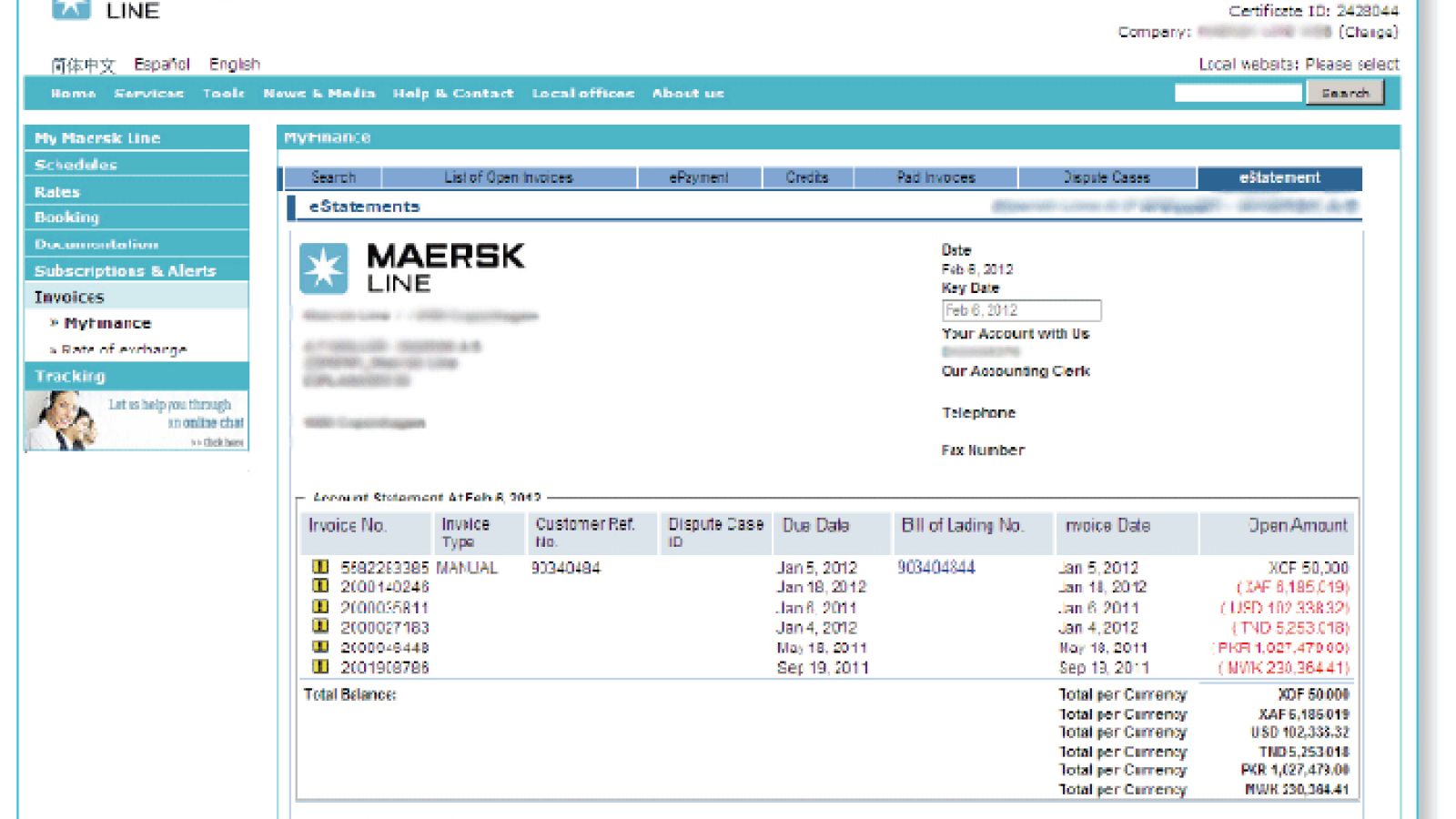Open details icon for invoice 2000140246

click(319, 587)
